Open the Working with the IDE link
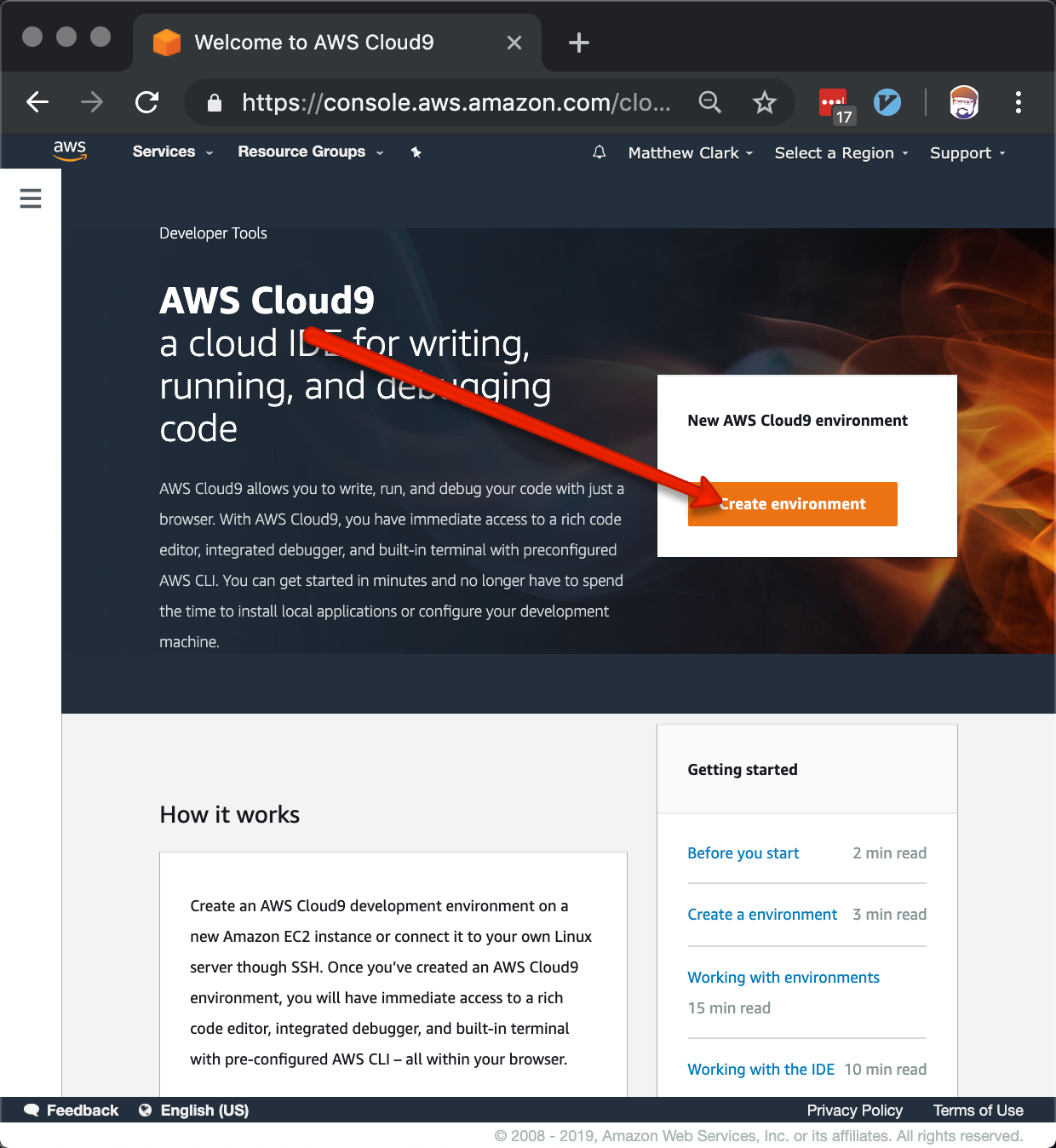The image size is (1056, 1148). pos(761,1070)
